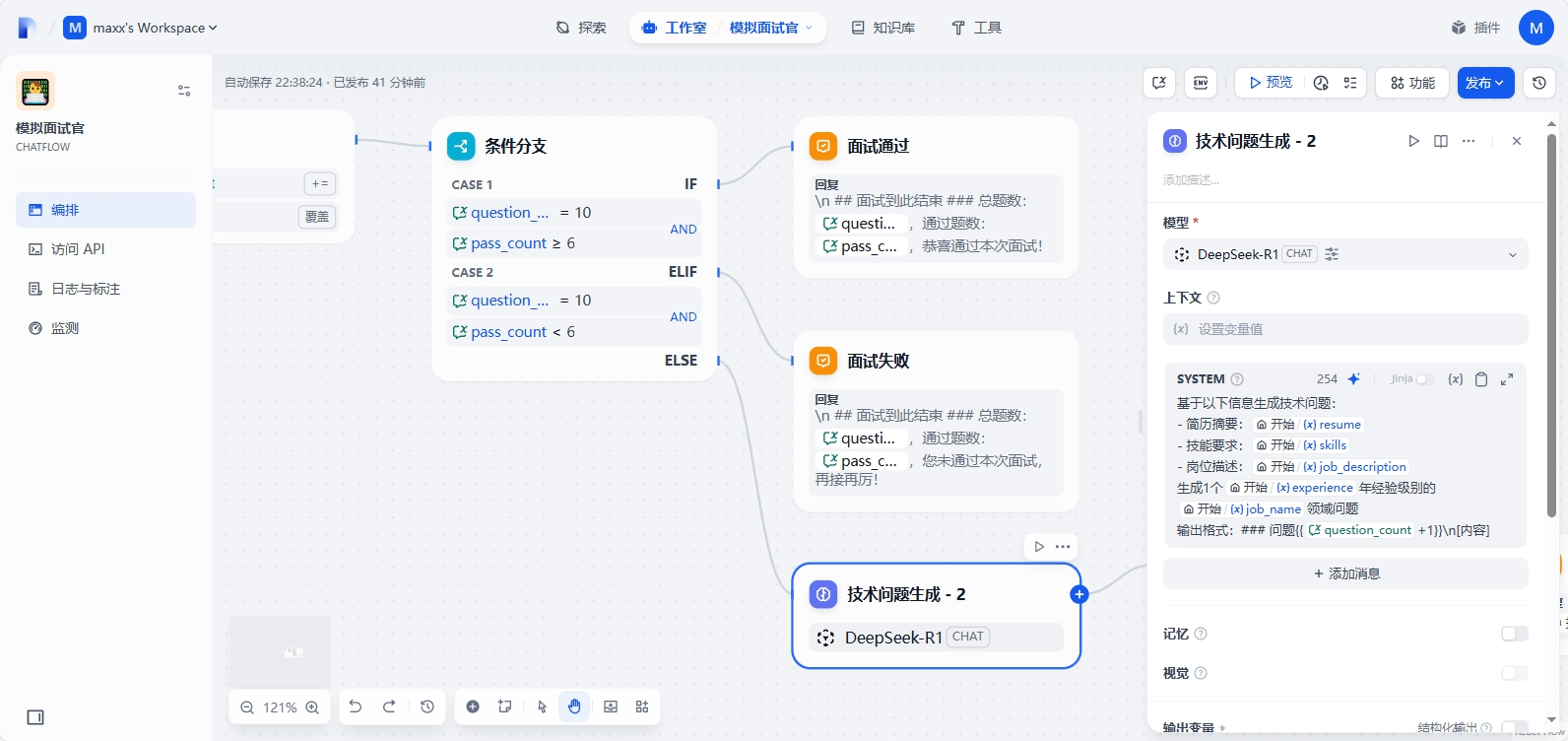Close the 技术问题生成 - 2 panel
The image size is (1568, 741).
click(1517, 141)
